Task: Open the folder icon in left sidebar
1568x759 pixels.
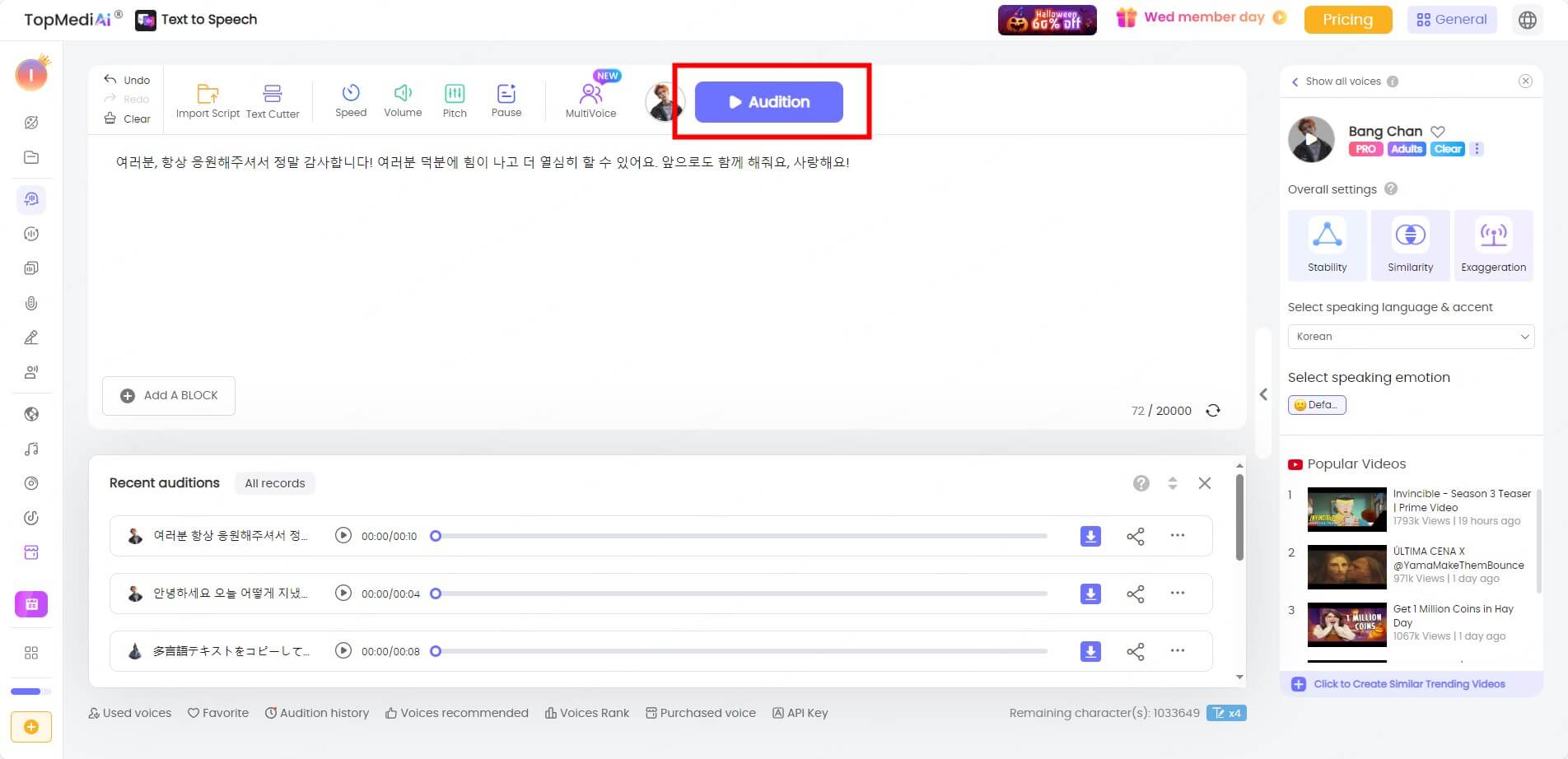Action: (31, 157)
